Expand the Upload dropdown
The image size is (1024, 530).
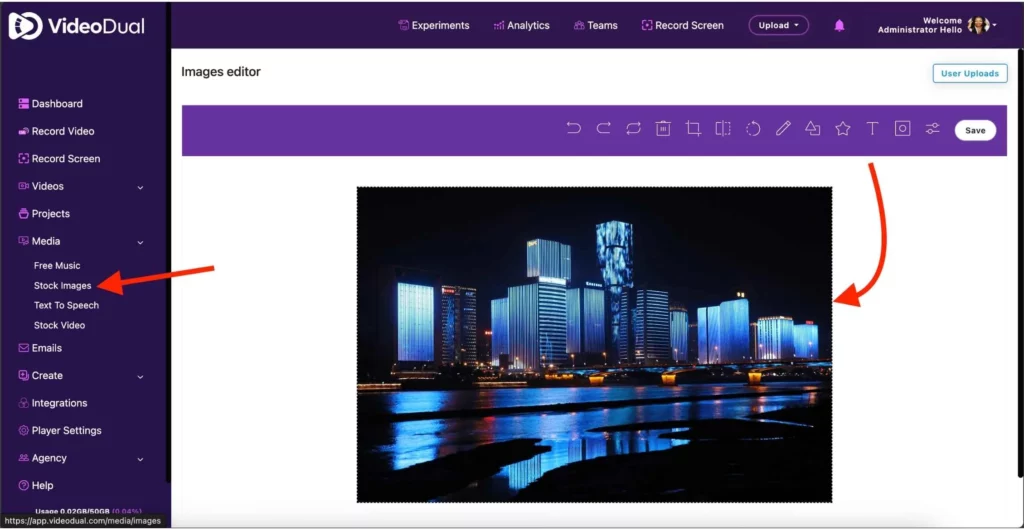(x=778, y=25)
